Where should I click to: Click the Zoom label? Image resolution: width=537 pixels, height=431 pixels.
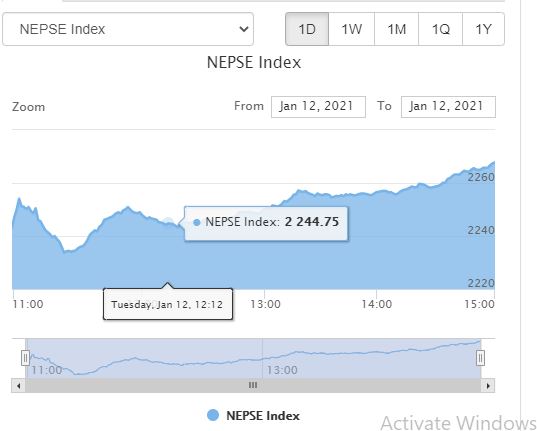click(x=28, y=107)
